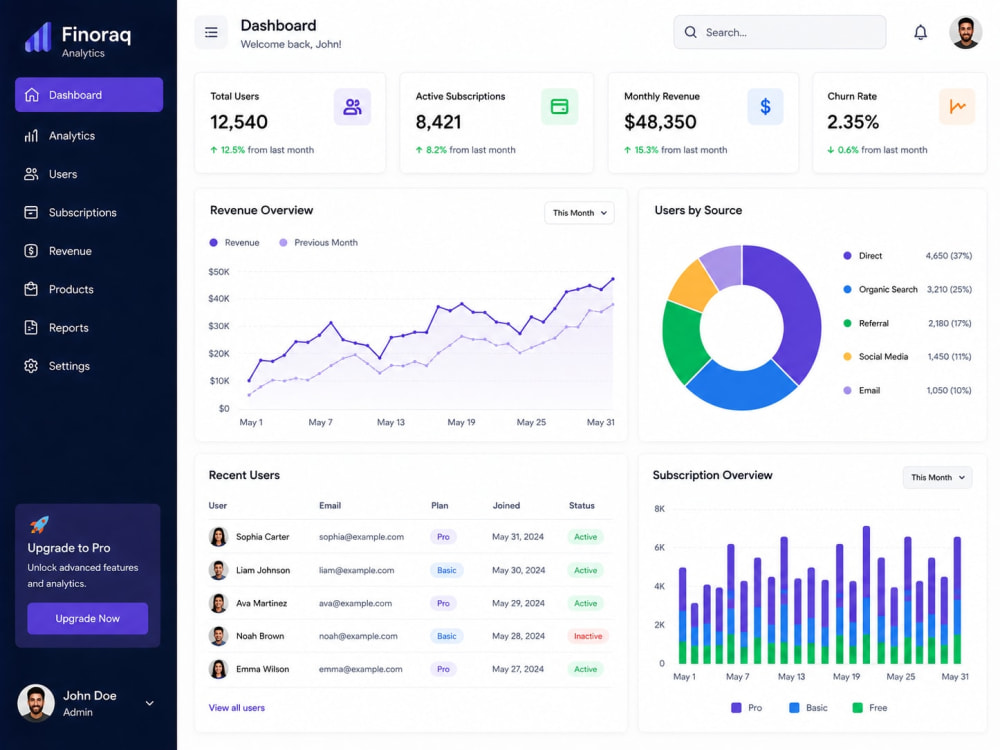Click the search magnifier icon
This screenshot has width=1000, height=750.
(x=690, y=32)
